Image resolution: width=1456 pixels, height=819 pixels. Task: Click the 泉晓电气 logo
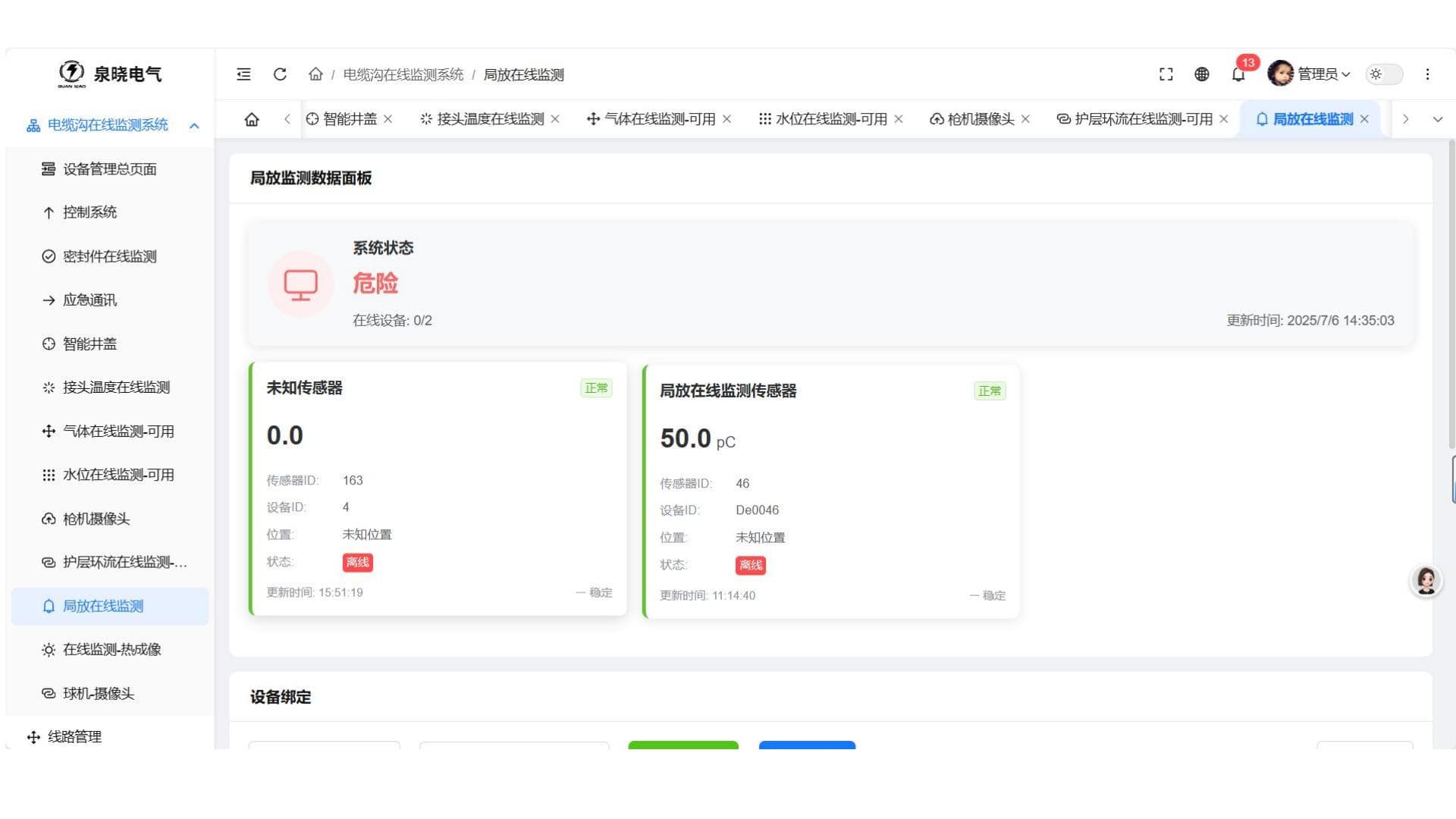(x=110, y=74)
